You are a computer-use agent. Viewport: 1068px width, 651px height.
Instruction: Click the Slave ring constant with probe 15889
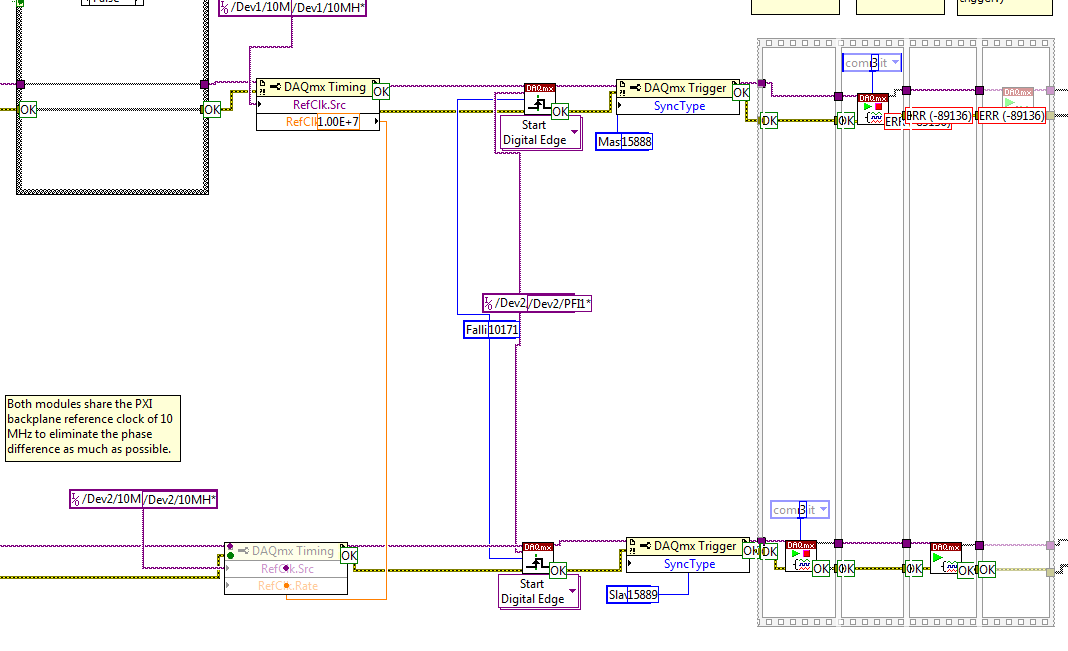coord(633,594)
